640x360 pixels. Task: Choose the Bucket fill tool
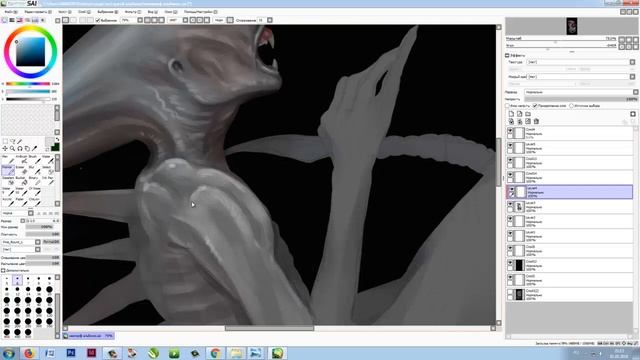click(21, 181)
